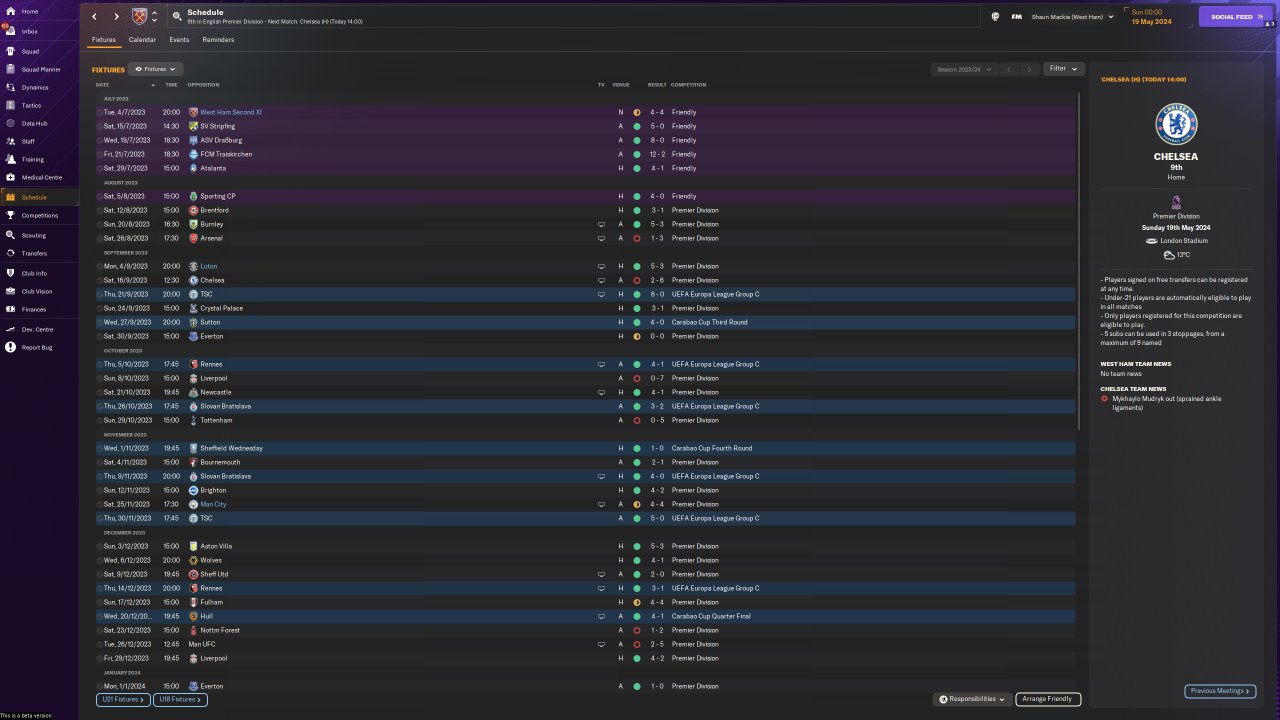Screen dimensions: 1280x720
Task: Open the West Ham Second XI link
Action: (231, 112)
